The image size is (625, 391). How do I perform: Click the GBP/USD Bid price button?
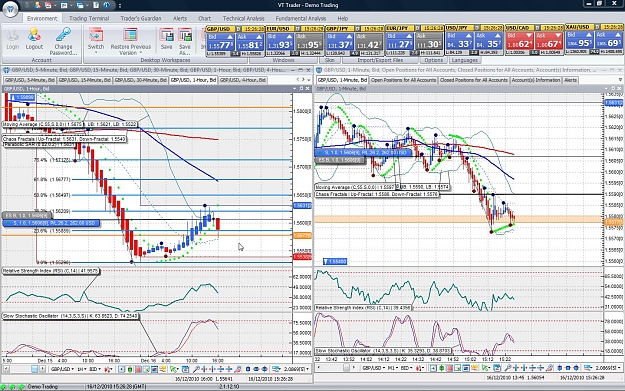(x=220, y=41)
